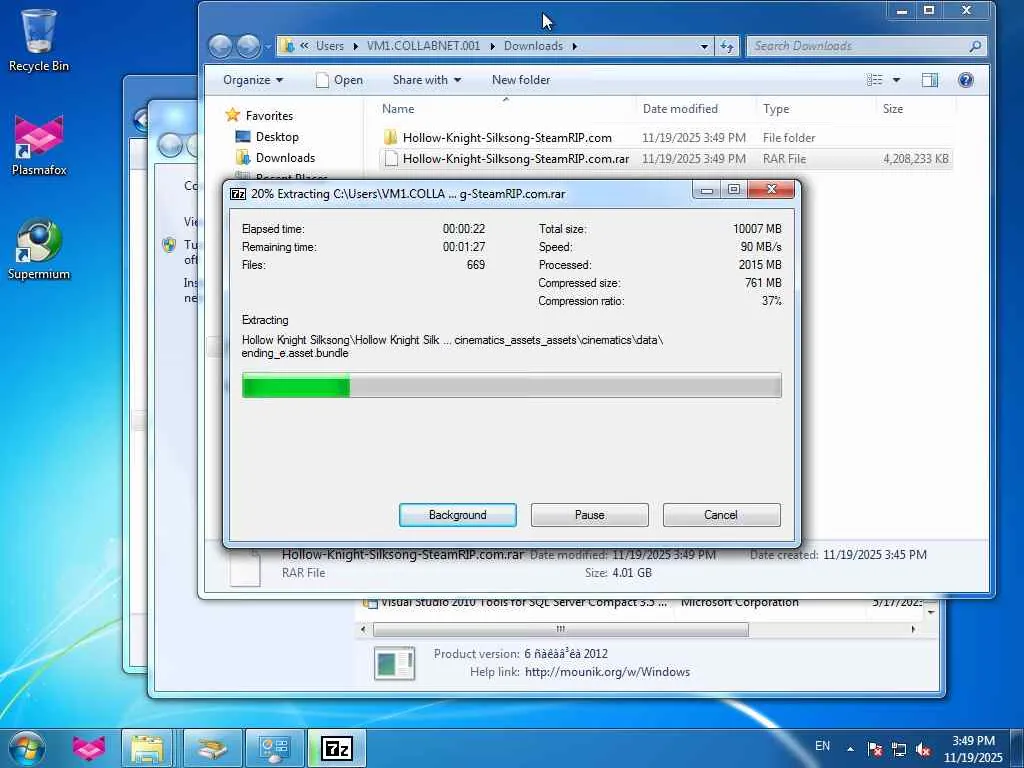1024x768 pixels.
Task: Open the address bar history dropdown
Action: pos(704,46)
